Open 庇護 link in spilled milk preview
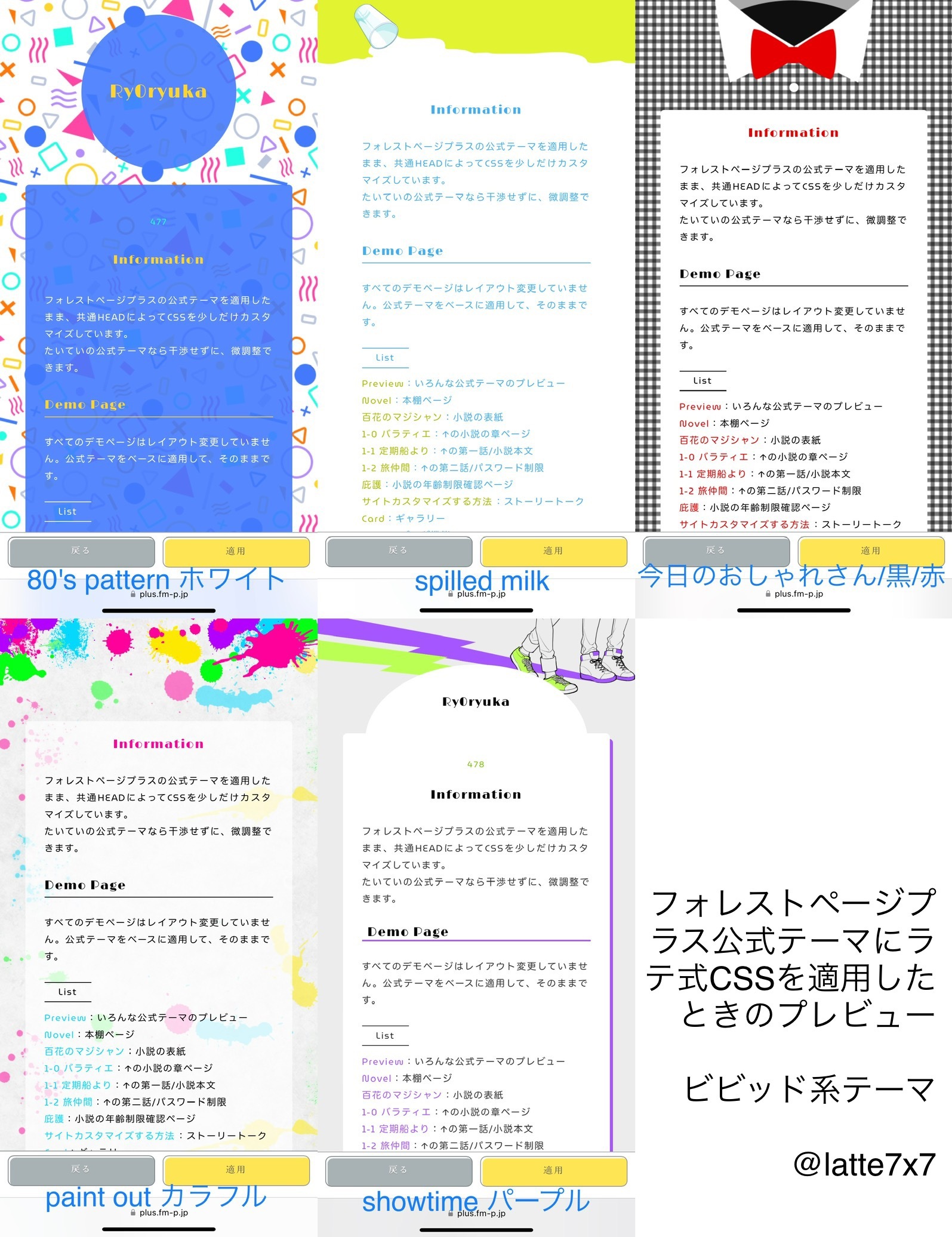 (371, 485)
